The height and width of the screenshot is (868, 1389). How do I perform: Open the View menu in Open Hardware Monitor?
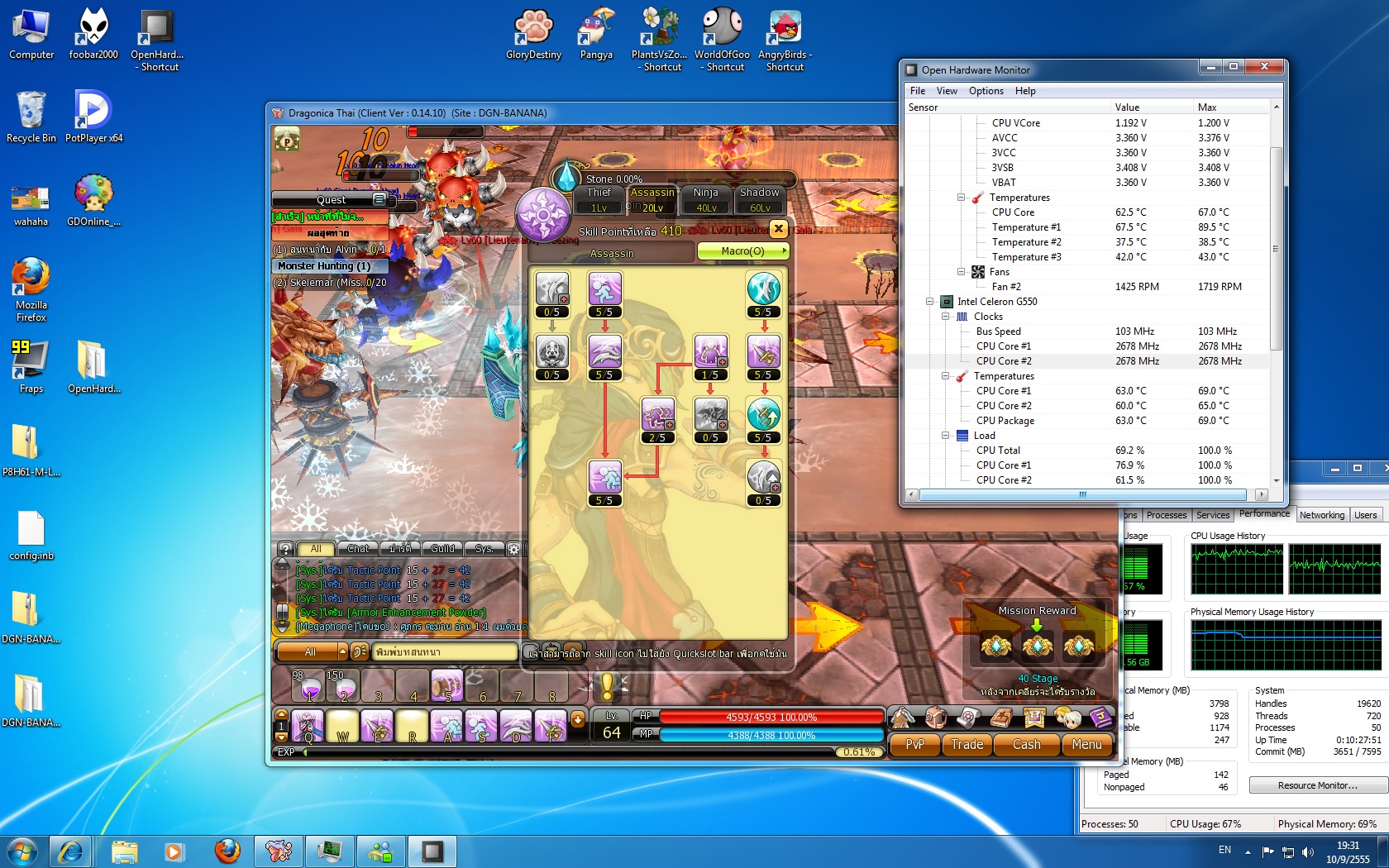tap(947, 91)
